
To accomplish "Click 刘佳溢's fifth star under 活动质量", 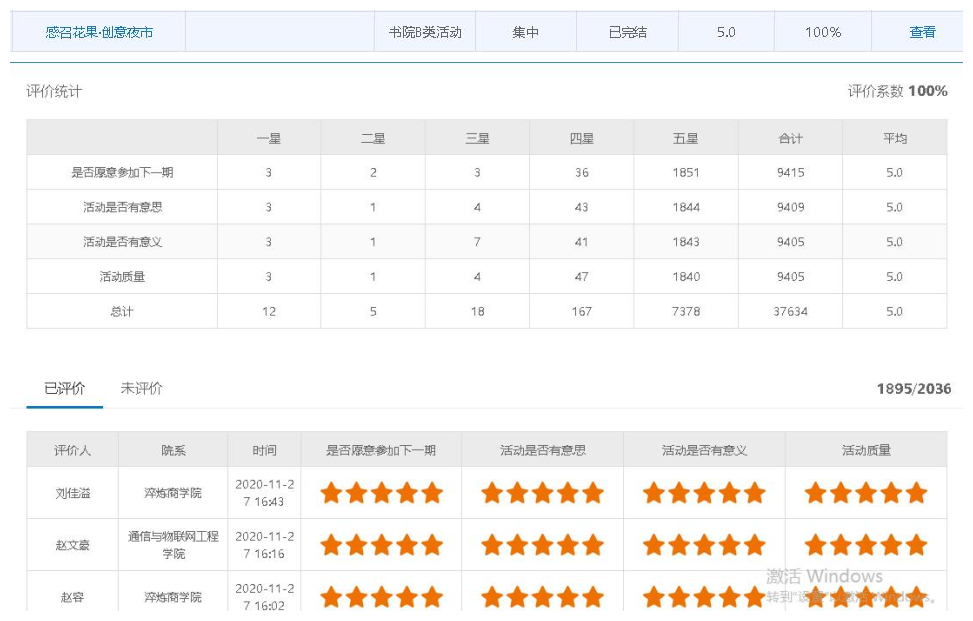I will pos(916,492).
